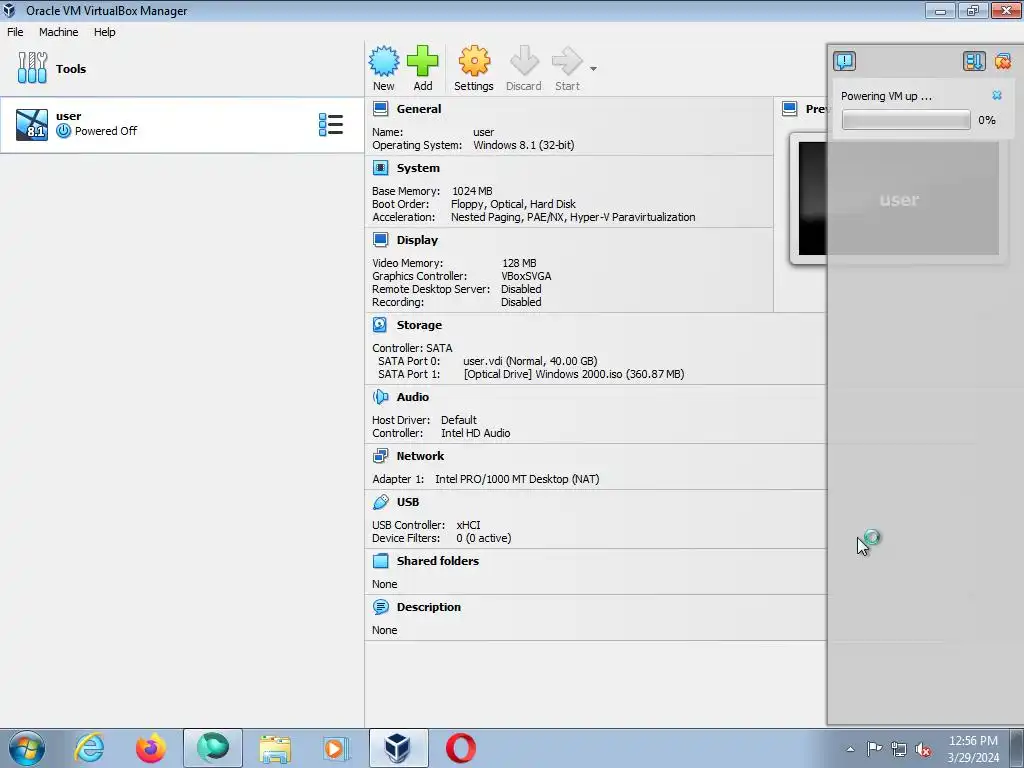Click the Shared folders section icon
1024x768 pixels.
[380, 560]
